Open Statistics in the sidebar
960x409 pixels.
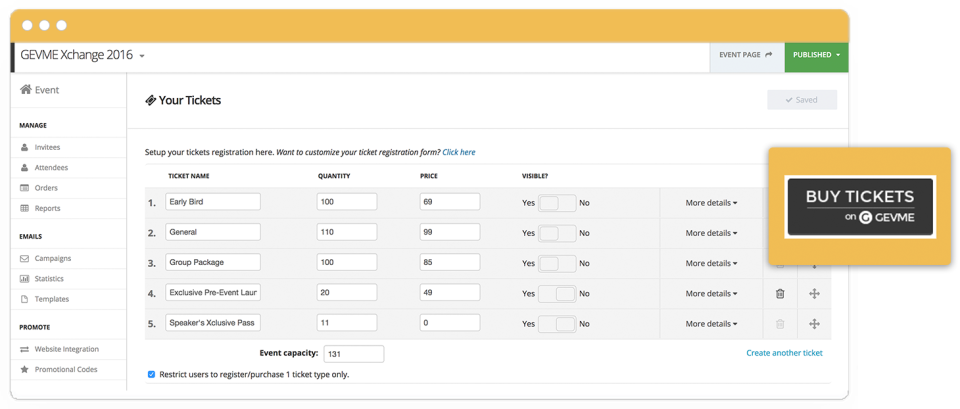pos(49,279)
